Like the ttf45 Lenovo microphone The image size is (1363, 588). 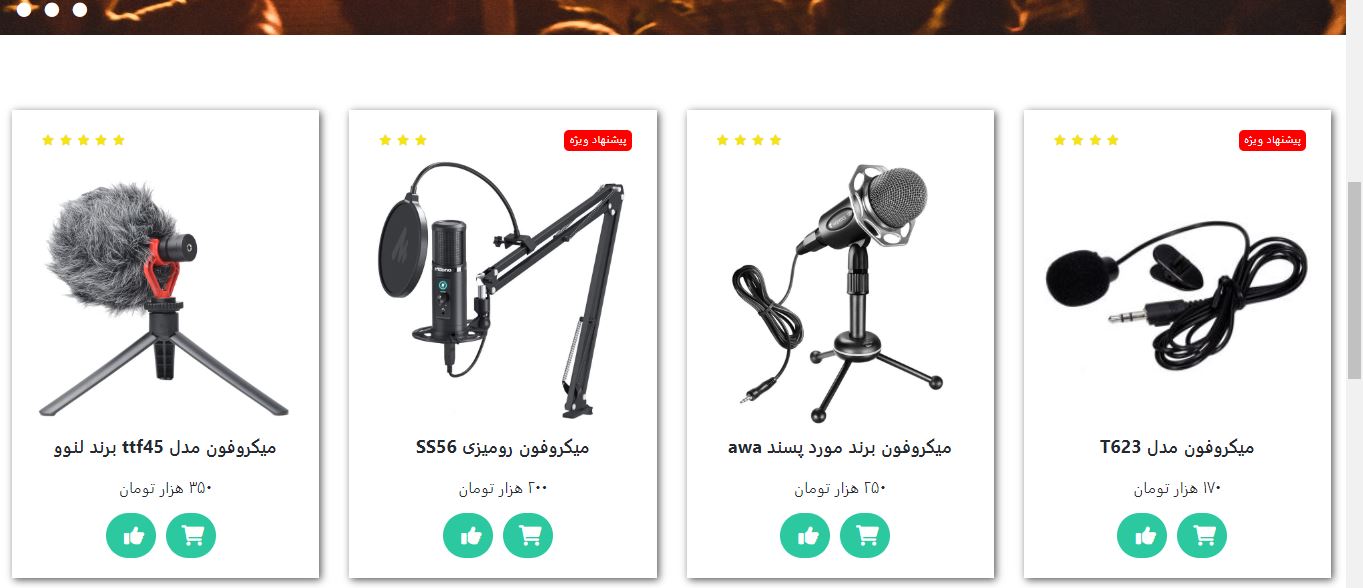coord(131,535)
